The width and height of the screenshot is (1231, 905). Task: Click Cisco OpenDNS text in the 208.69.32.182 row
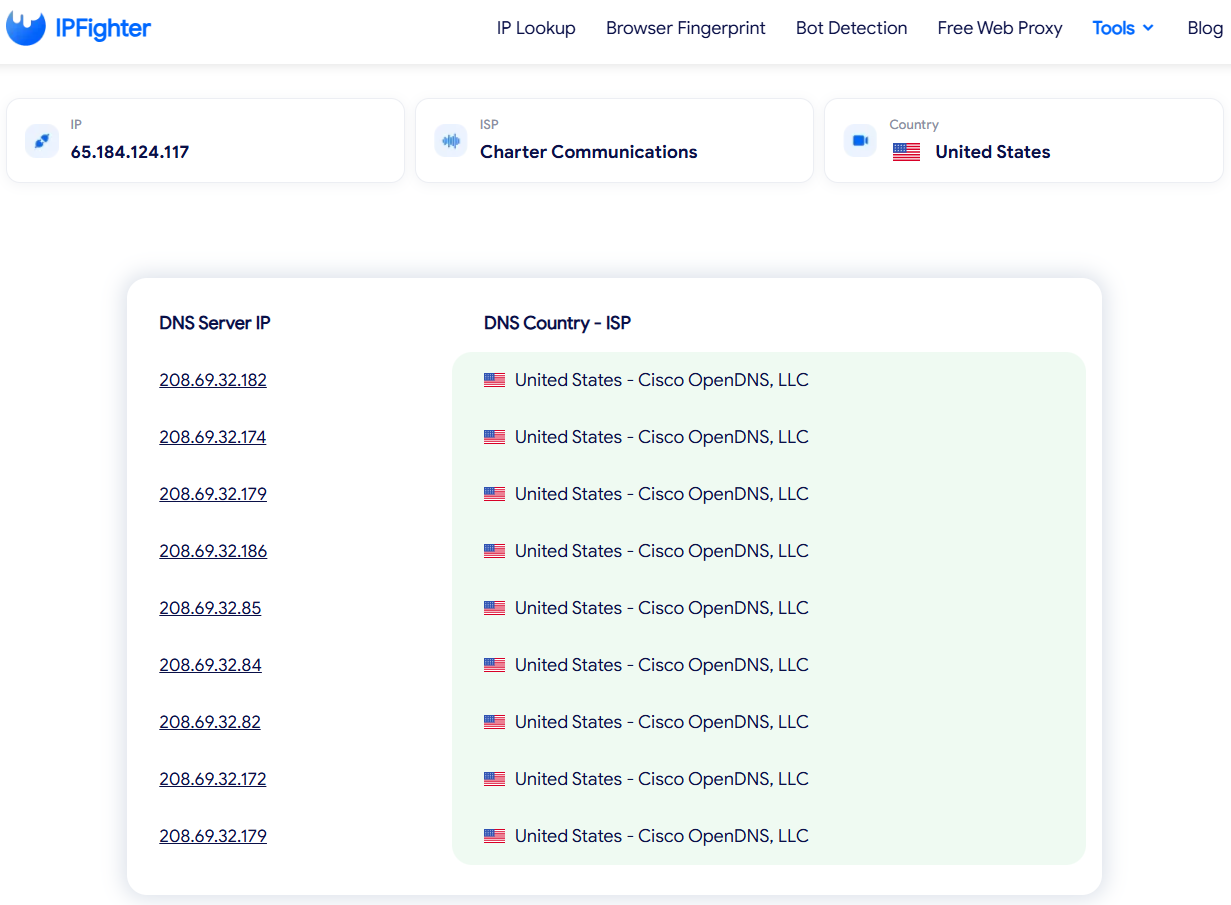click(723, 380)
